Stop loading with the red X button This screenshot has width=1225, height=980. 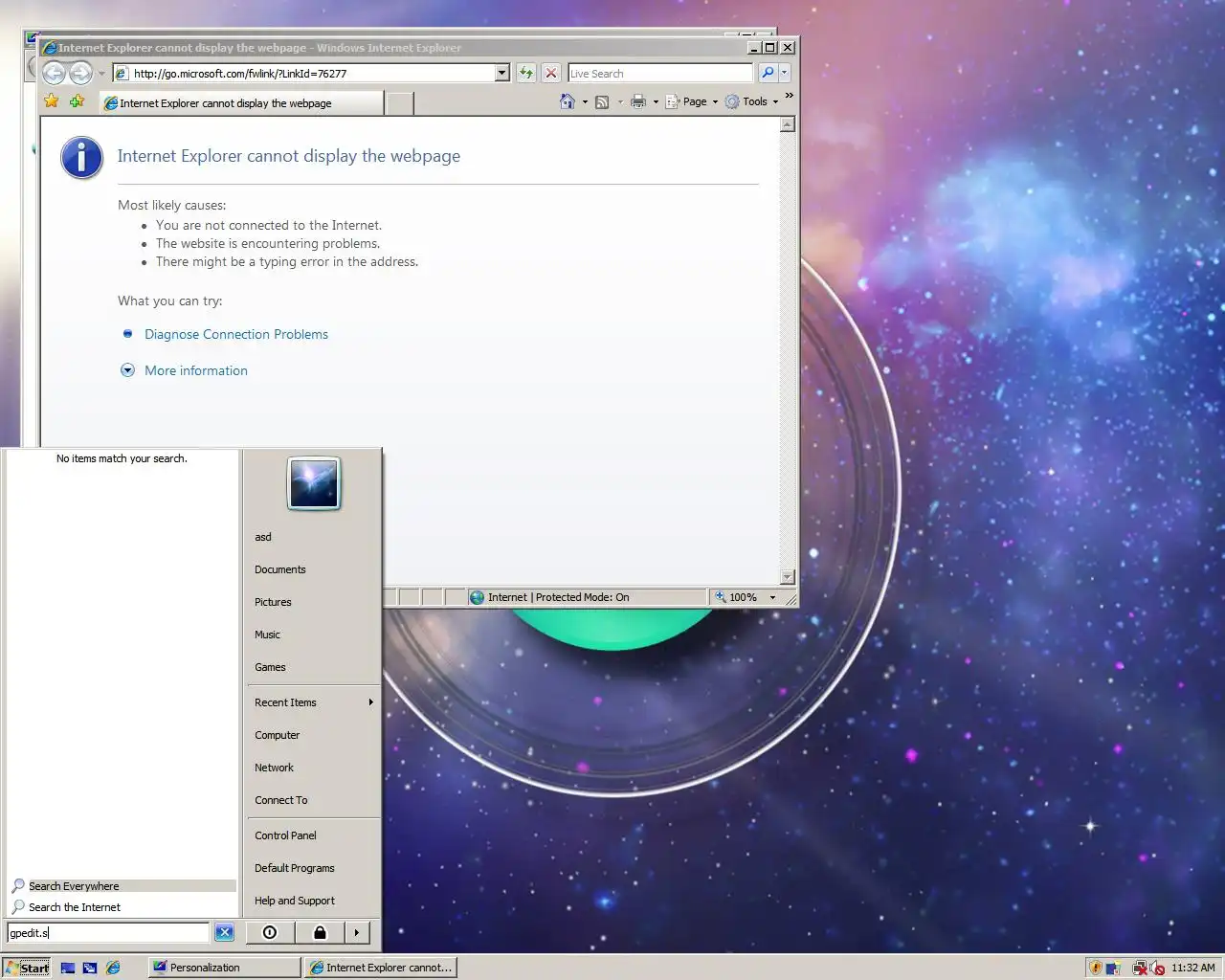[x=551, y=73]
